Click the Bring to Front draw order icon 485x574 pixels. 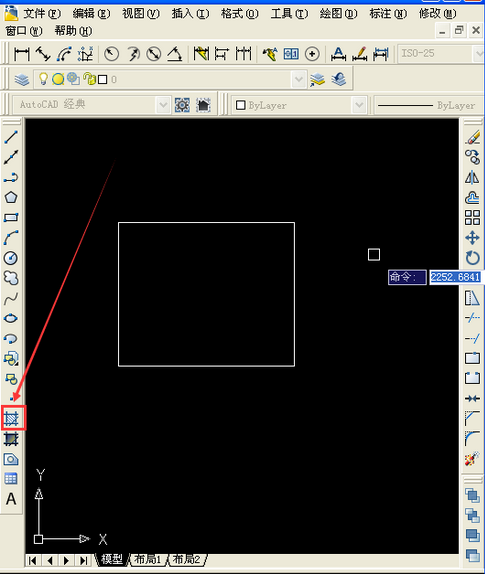pos(473,495)
